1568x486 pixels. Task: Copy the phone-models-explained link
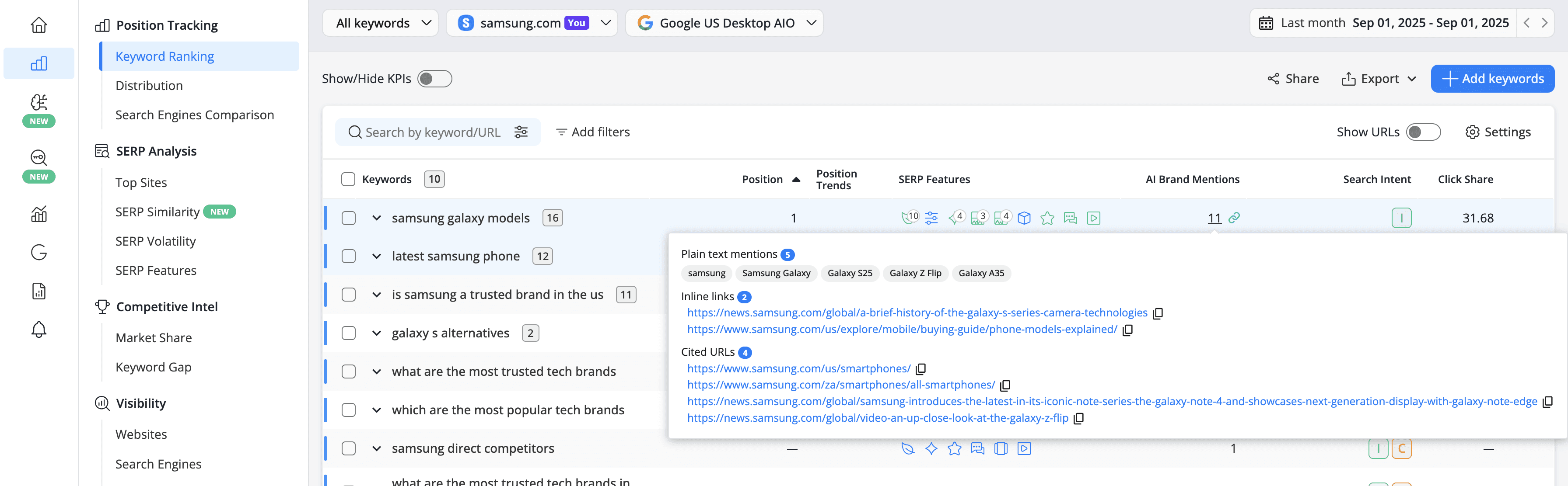coord(1127,330)
